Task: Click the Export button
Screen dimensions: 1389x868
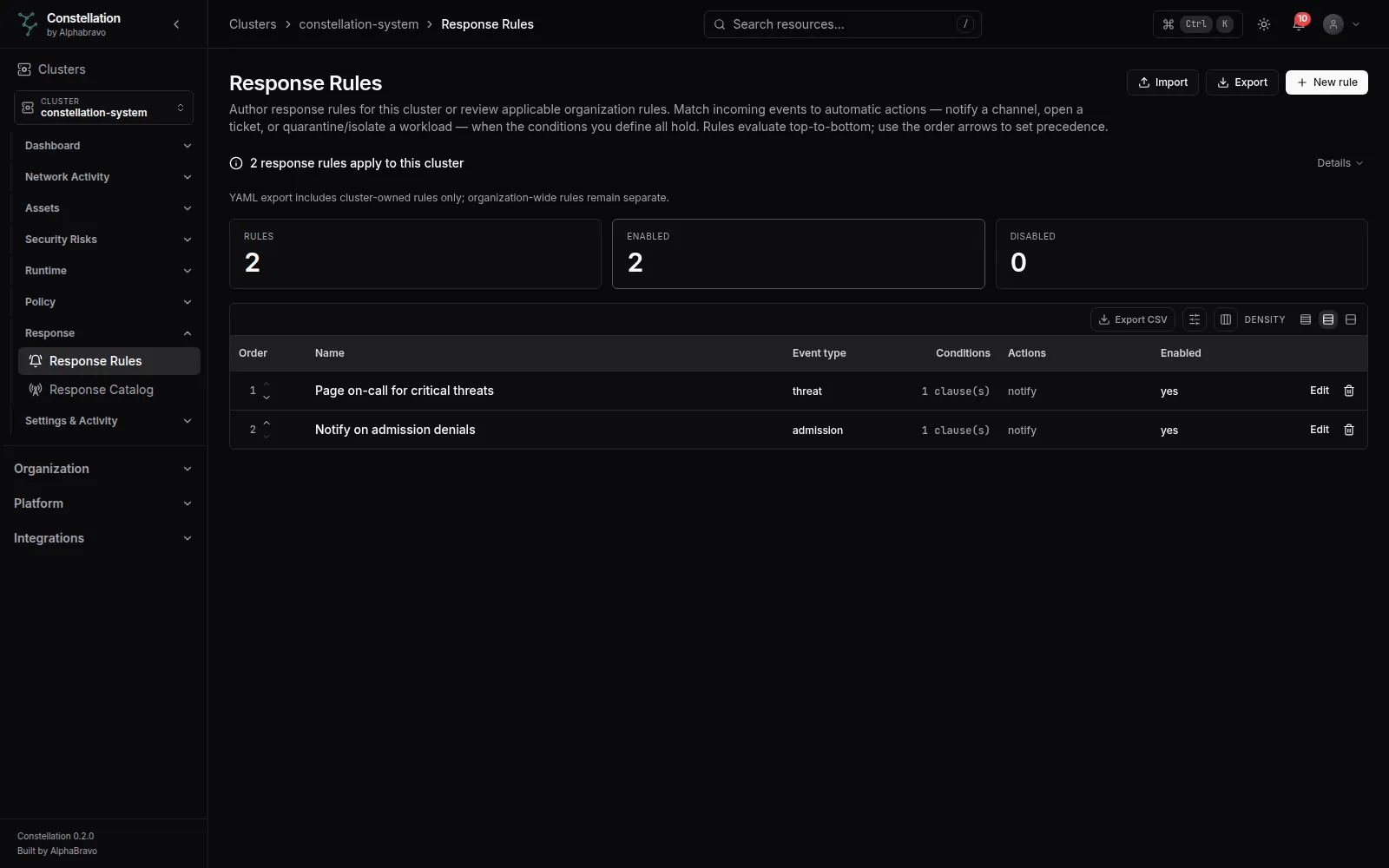Action: point(1242,82)
